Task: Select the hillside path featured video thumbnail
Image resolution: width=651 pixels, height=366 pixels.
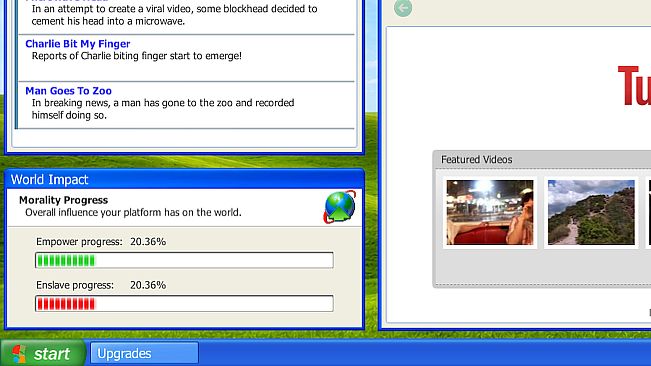Action: pos(591,212)
